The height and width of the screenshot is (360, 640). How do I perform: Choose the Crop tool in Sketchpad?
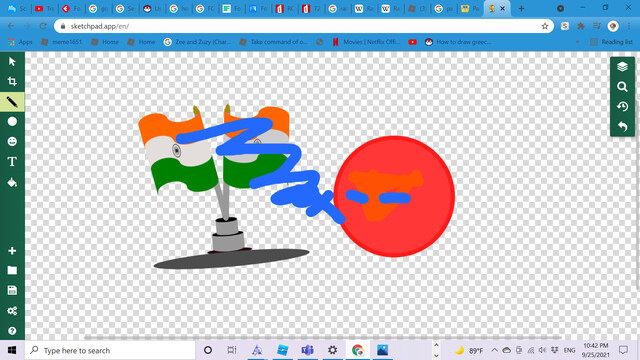[12, 82]
